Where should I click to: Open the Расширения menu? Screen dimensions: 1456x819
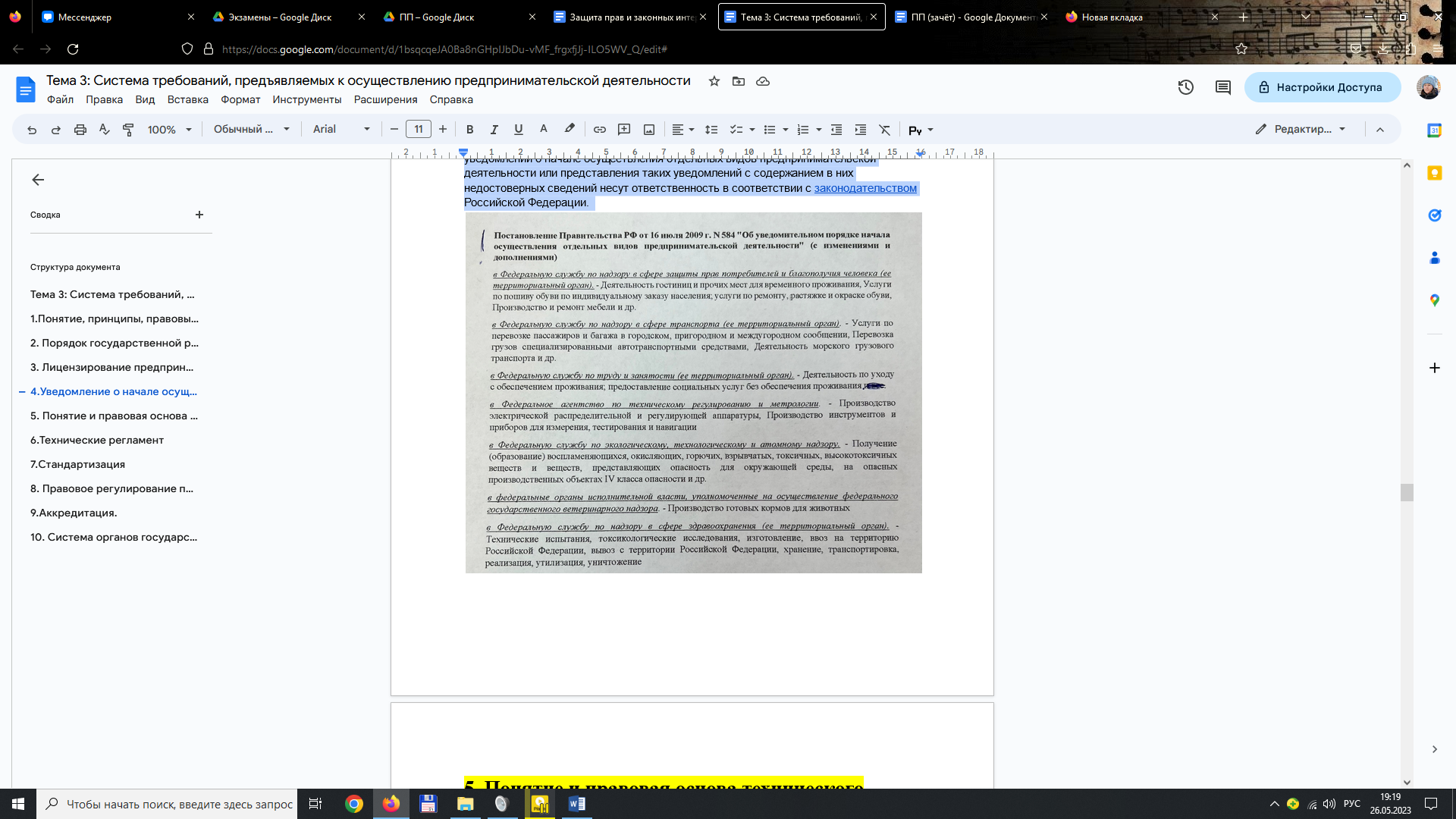pos(386,99)
